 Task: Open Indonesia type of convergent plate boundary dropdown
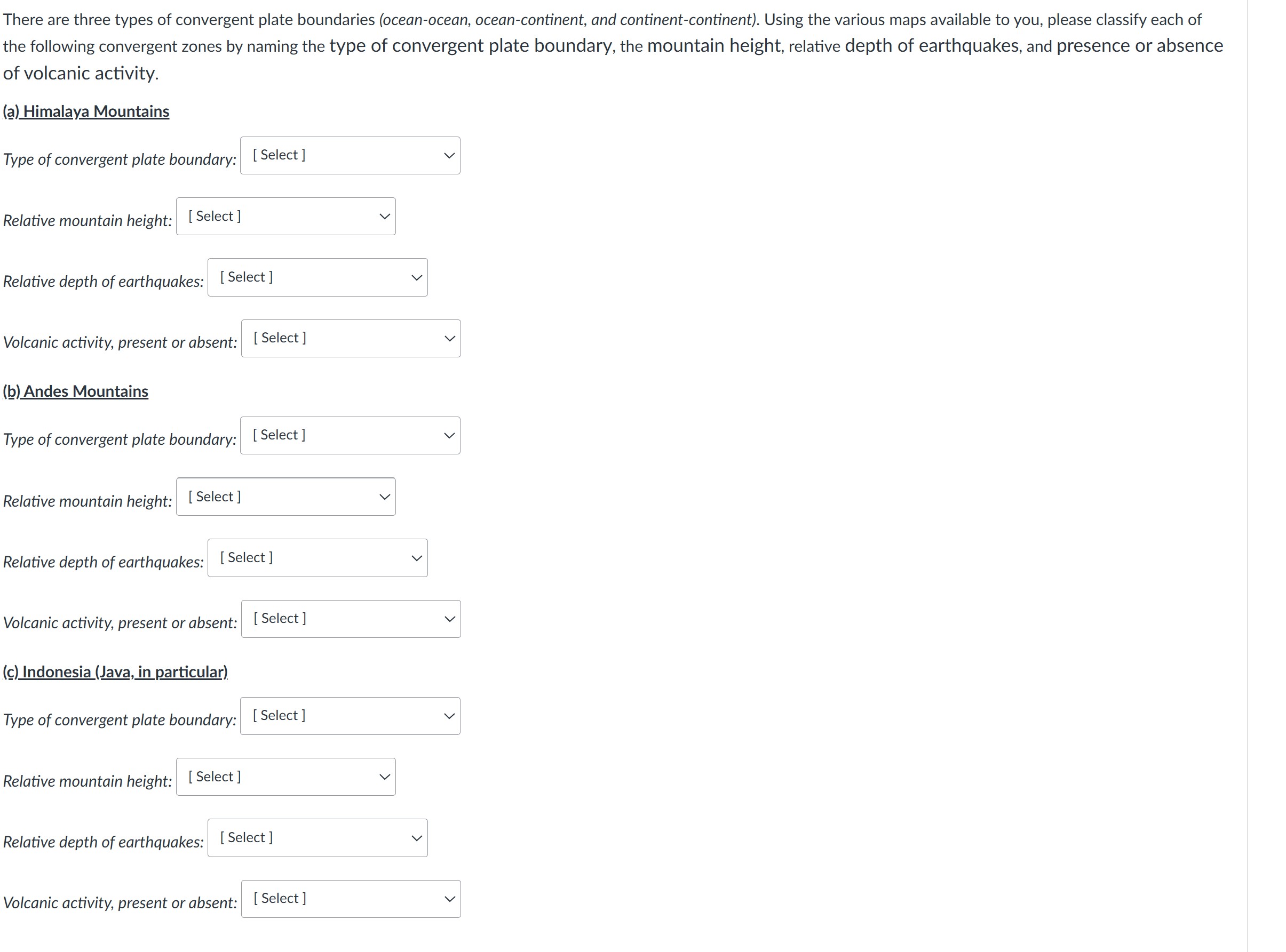click(x=350, y=716)
